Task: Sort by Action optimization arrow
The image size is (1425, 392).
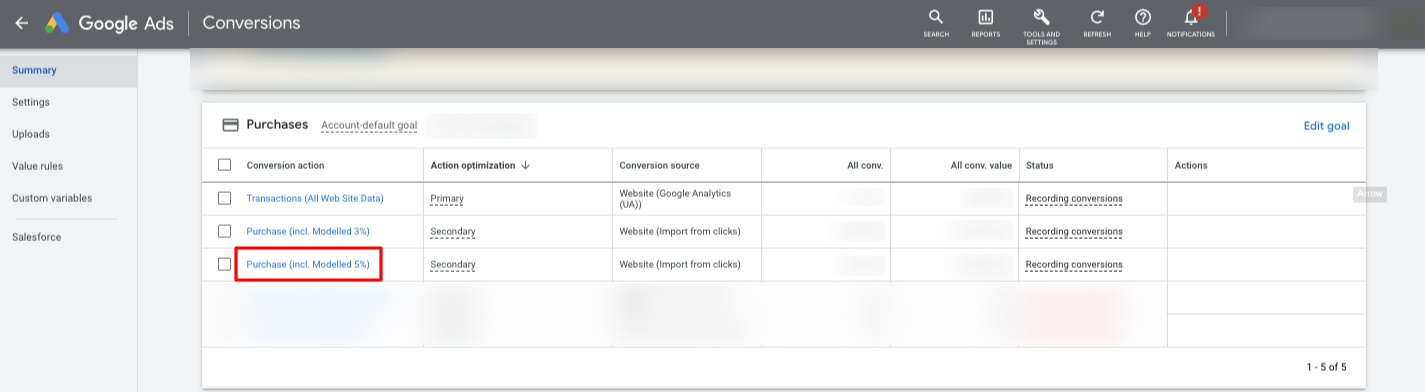Action: pos(526,165)
